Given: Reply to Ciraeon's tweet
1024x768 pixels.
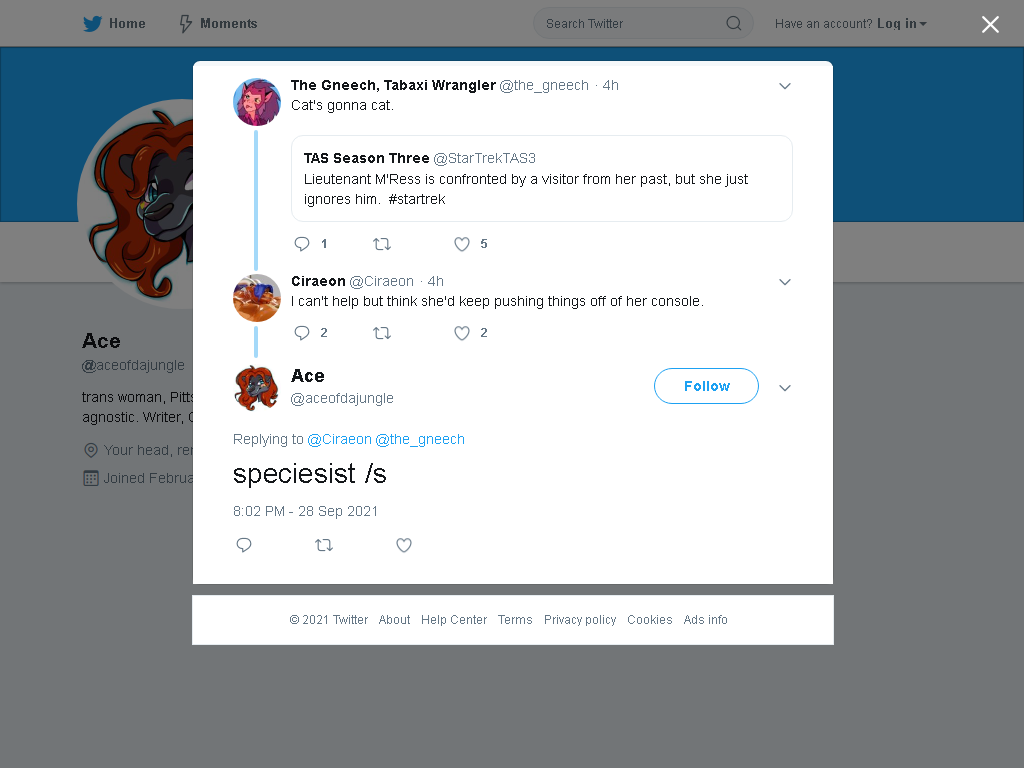Looking at the screenshot, I should coord(302,332).
